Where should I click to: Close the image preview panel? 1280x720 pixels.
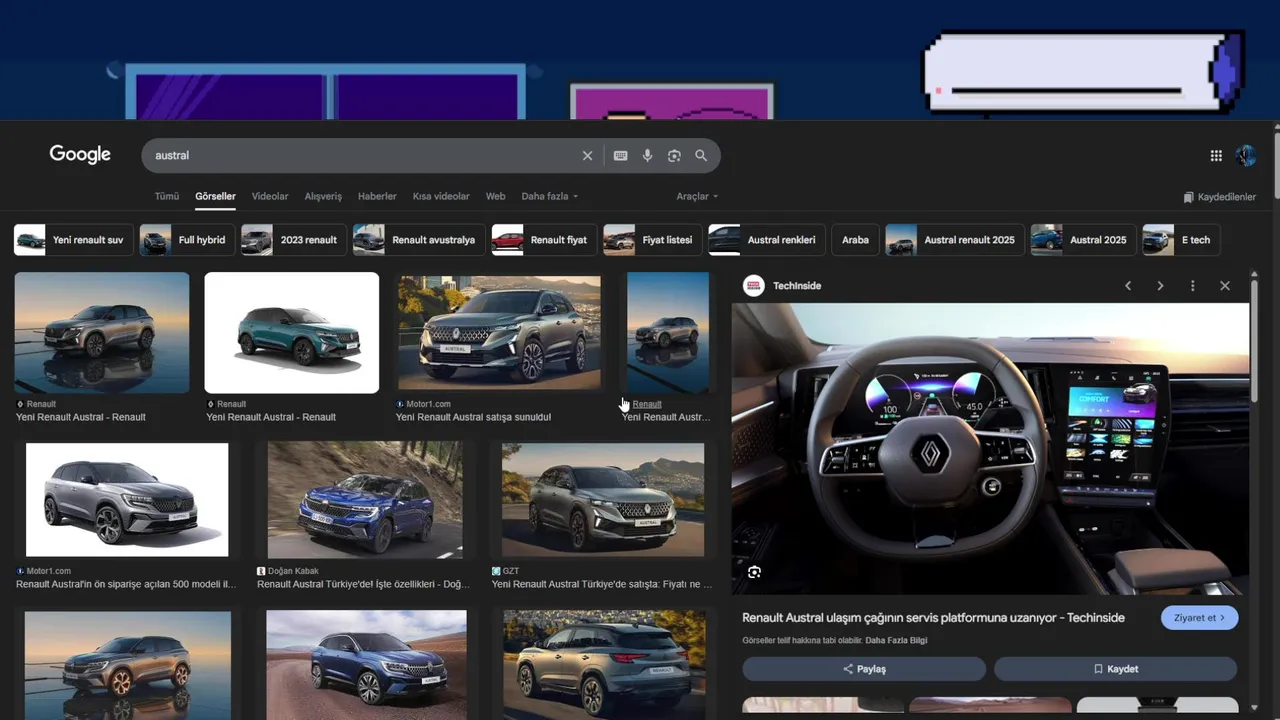pos(1225,286)
